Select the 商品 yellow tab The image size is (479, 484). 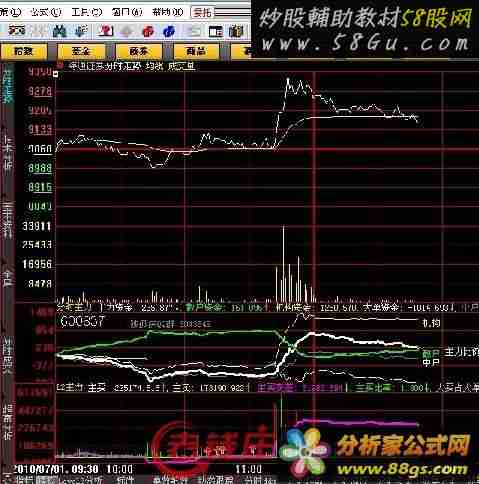[x=197, y=52]
